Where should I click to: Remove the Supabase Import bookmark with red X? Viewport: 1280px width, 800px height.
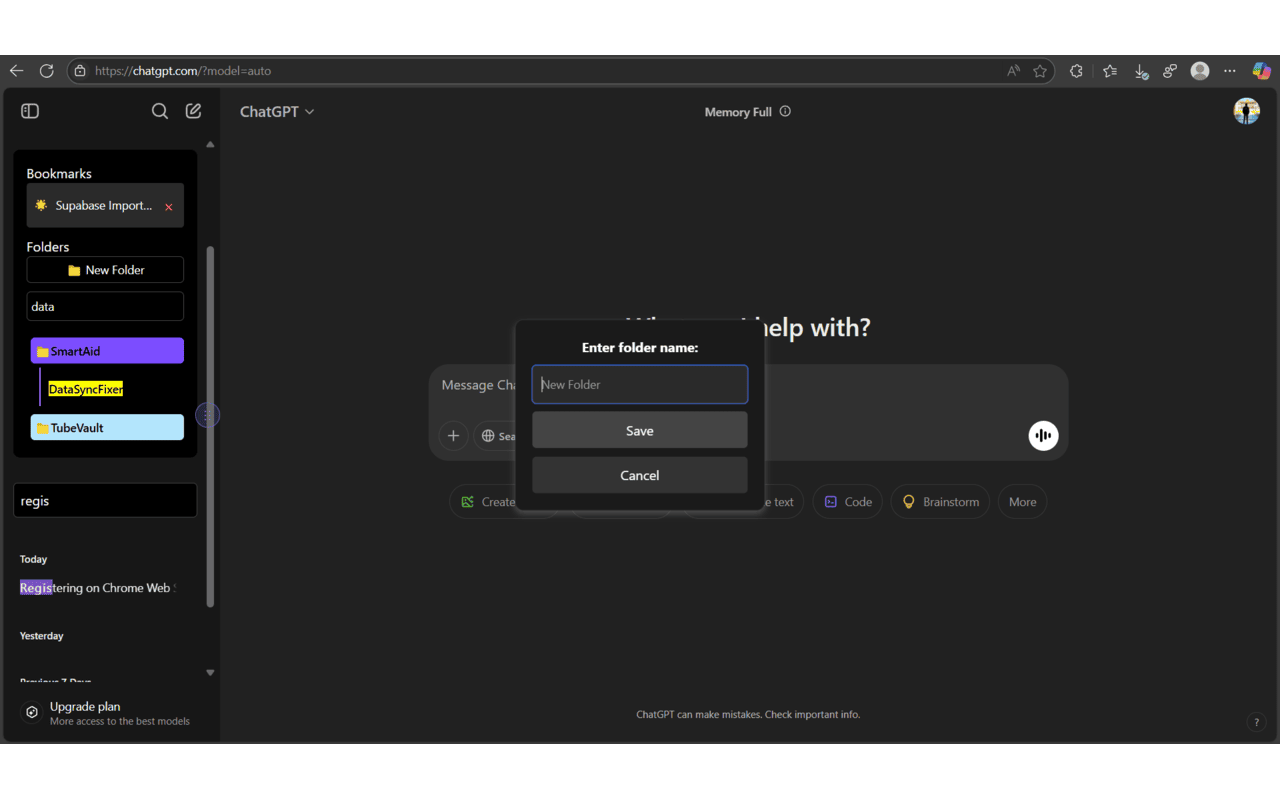point(169,207)
